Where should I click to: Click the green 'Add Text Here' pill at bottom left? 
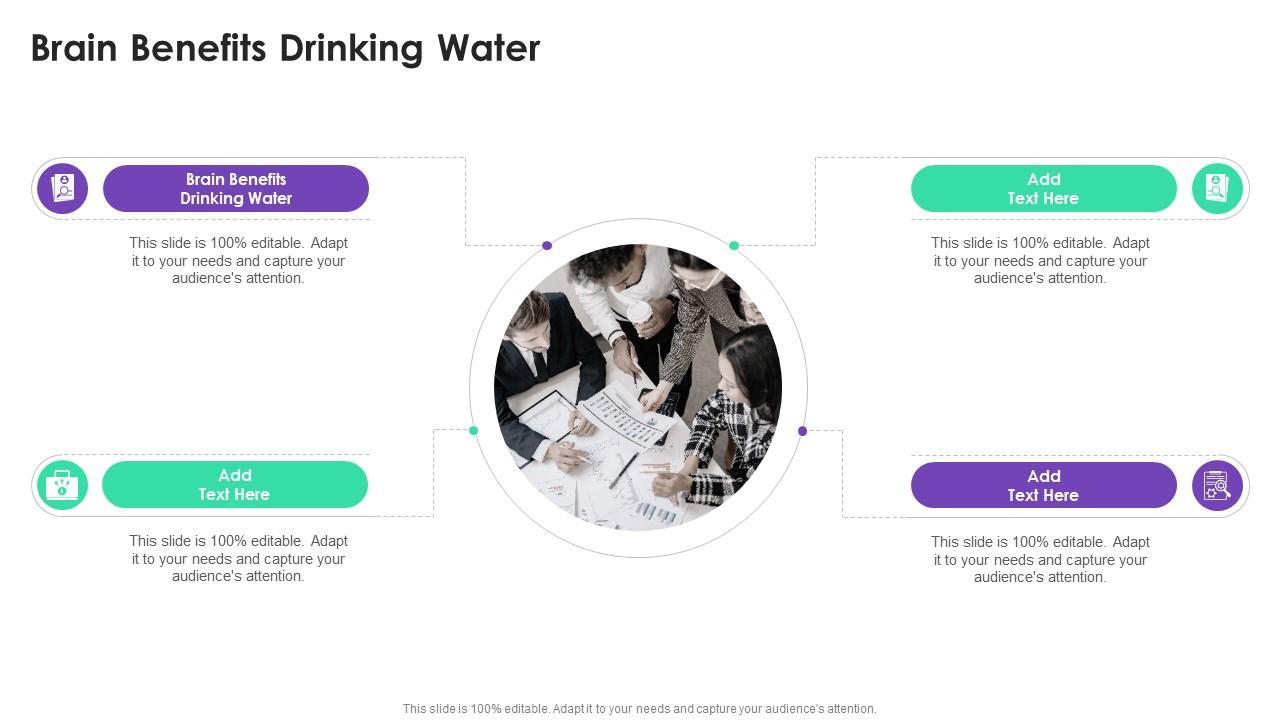click(x=235, y=485)
